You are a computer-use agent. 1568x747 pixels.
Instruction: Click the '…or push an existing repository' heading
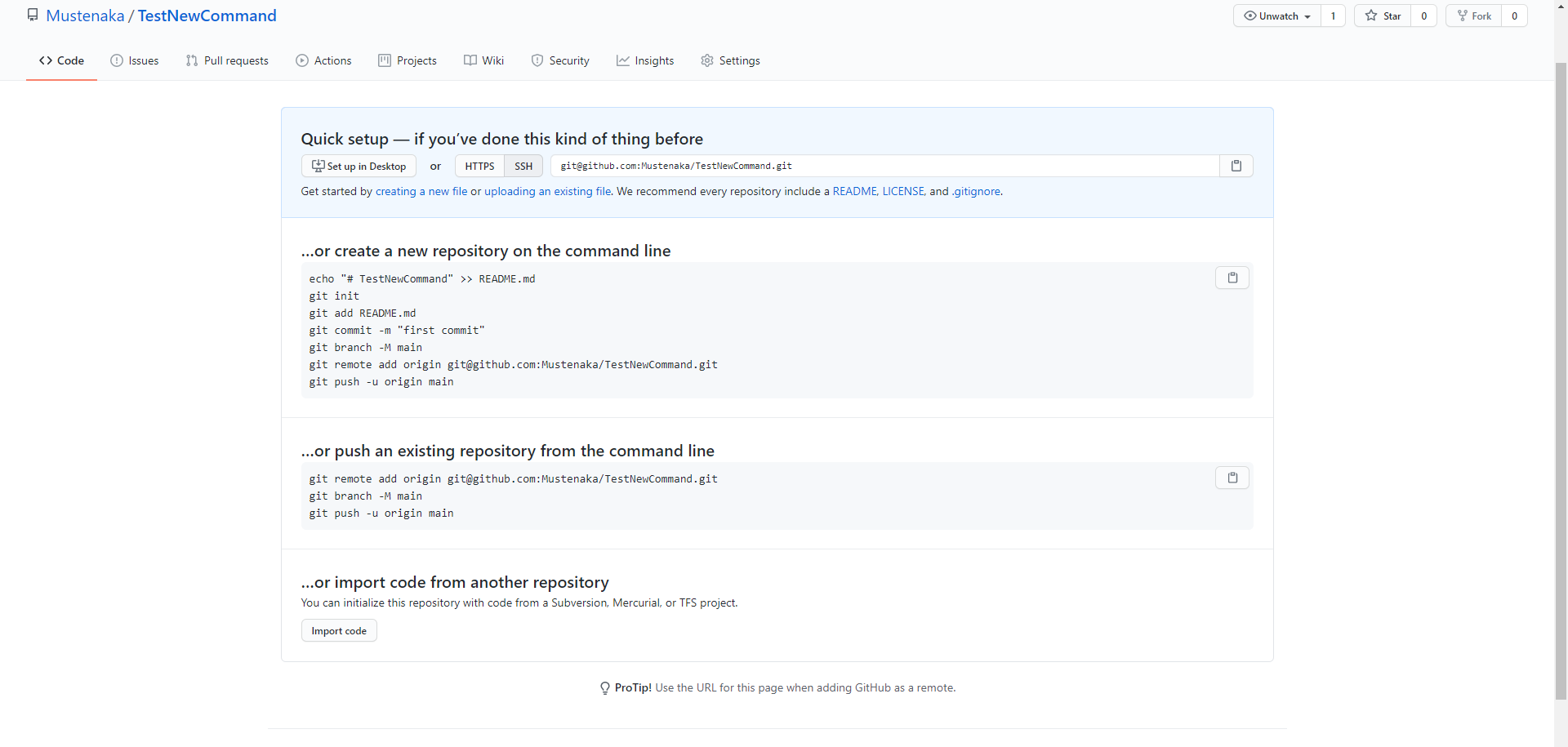507,451
